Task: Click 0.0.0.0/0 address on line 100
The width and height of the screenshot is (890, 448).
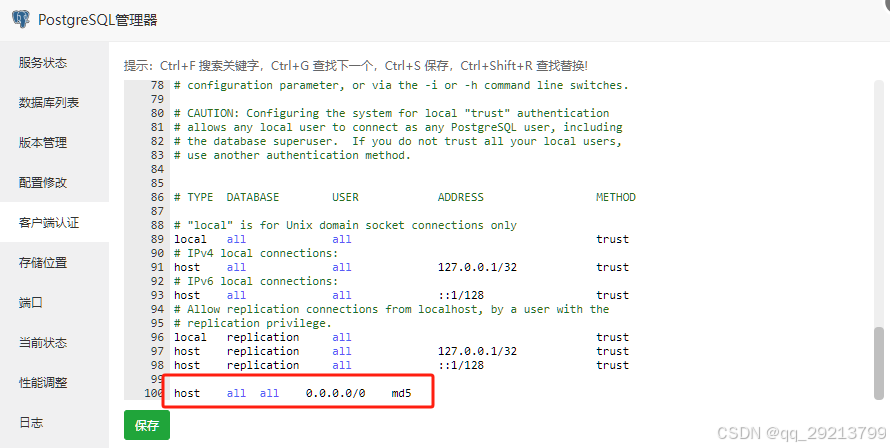Action: [x=335, y=393]
